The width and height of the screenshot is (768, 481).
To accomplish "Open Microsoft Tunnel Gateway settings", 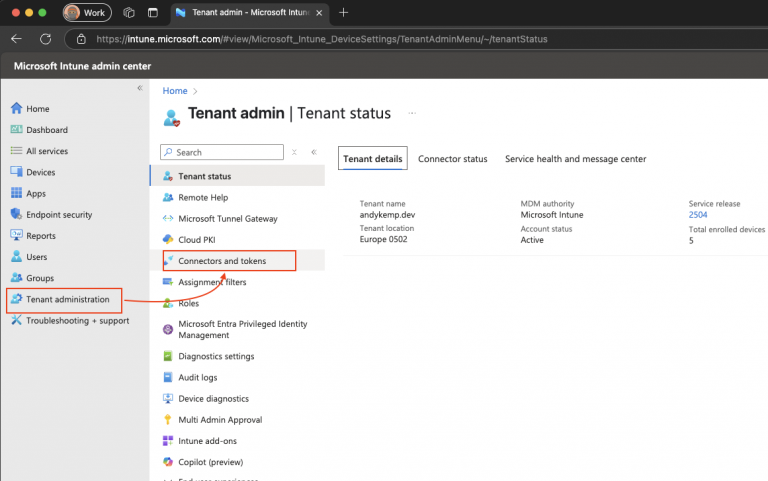I will coord(227,219).
